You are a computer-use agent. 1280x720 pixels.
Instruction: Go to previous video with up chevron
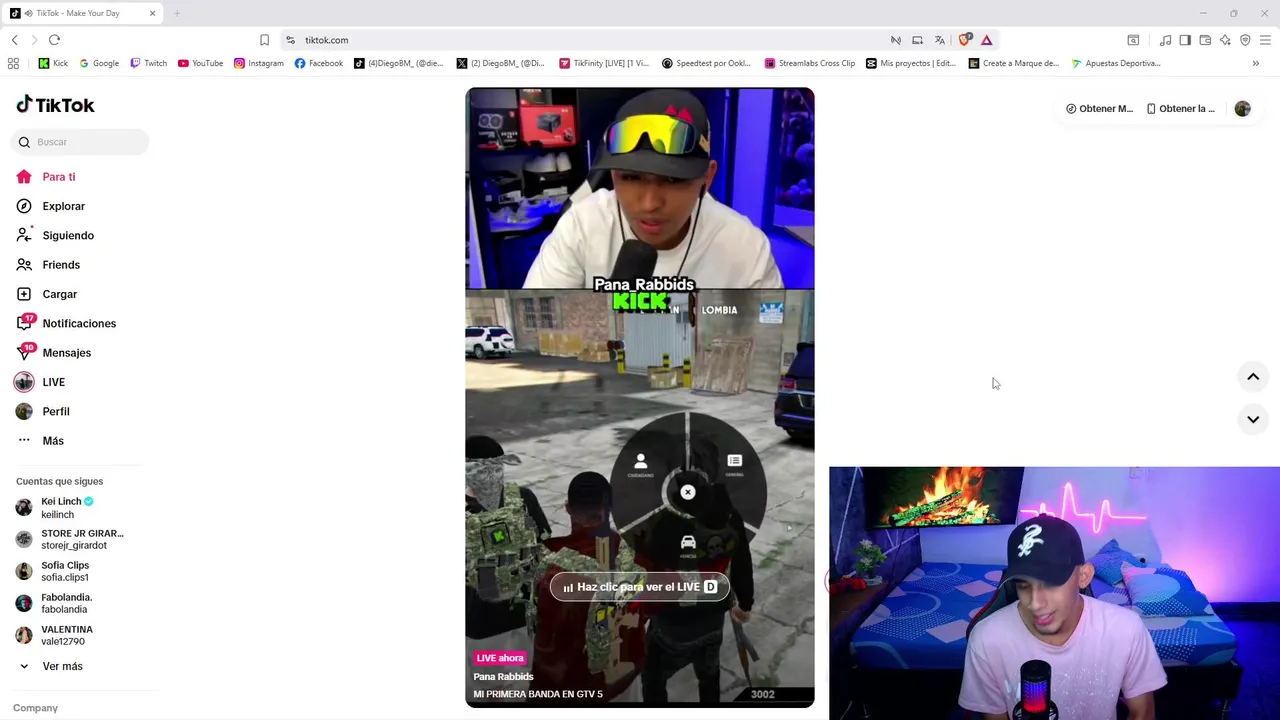coord(1253,377)
